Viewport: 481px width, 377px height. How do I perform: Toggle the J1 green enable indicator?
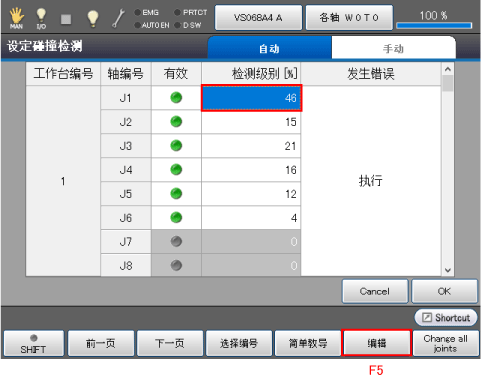(176, 98)
